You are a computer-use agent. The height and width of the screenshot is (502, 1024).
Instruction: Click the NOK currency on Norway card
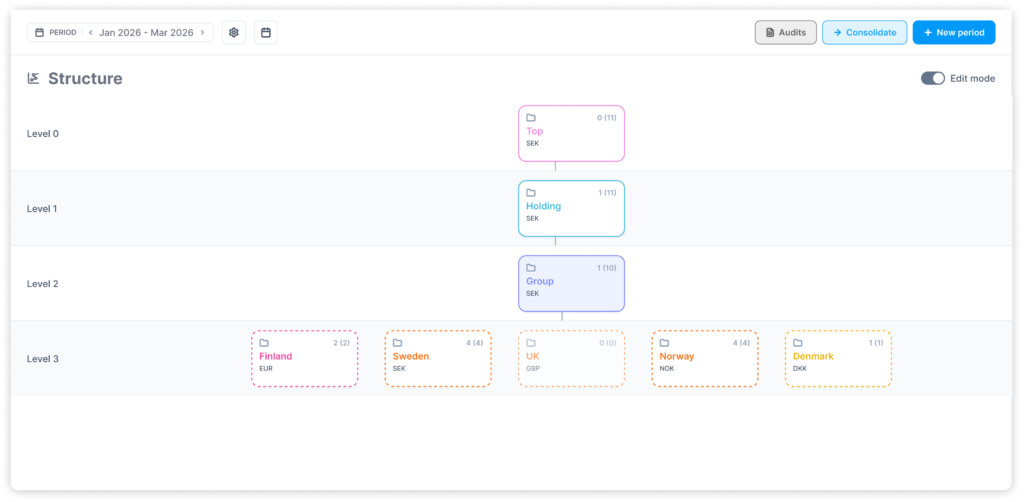pyautogui.click(x=667, y=368)
